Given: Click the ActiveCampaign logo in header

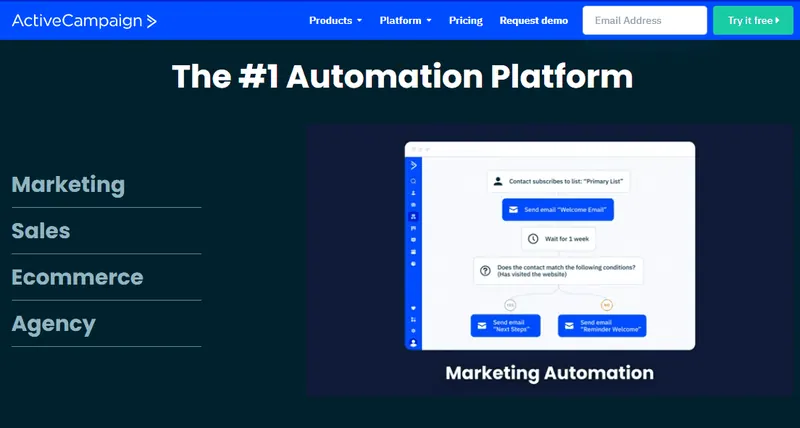Looking at the screenshot, I should 84,21.
